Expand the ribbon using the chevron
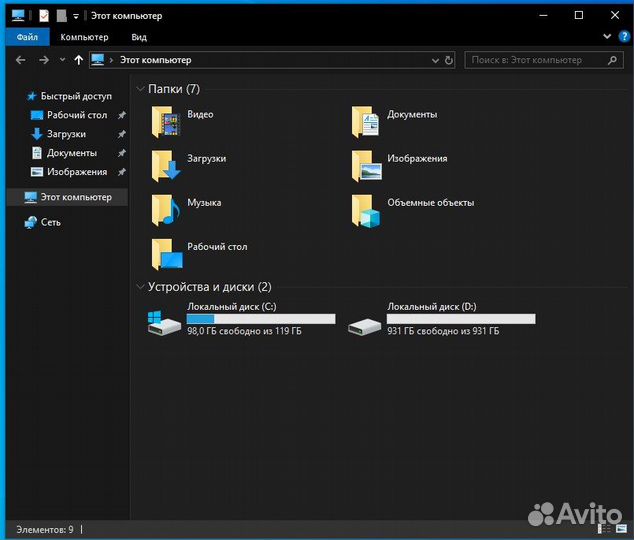Viewport: 634px width, 540px height. coord(606,37)
